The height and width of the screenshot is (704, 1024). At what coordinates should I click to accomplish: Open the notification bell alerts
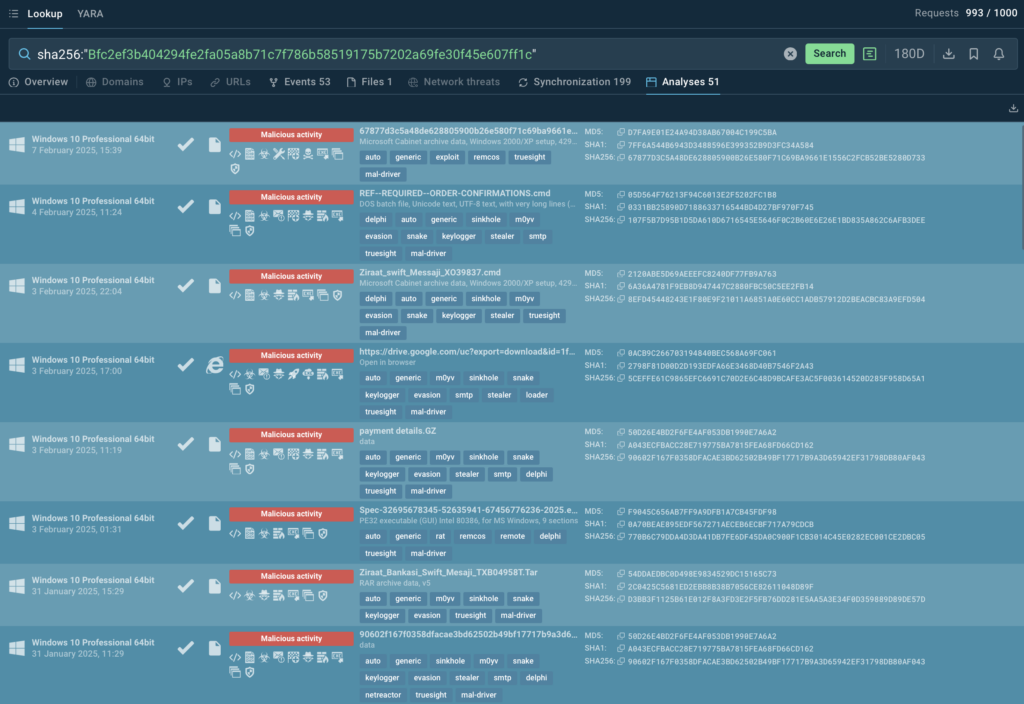[998, 54]
